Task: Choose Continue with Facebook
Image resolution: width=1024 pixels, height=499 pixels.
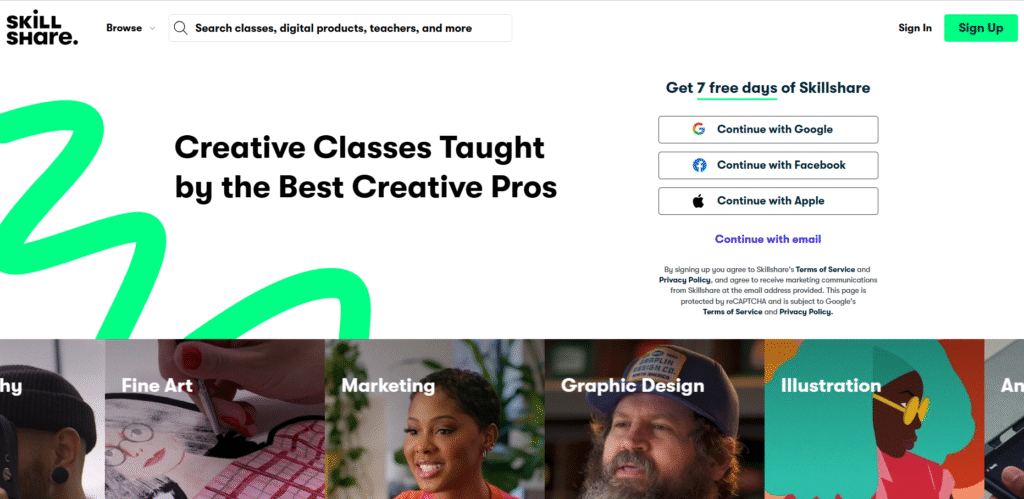Action: pos(768,165)
